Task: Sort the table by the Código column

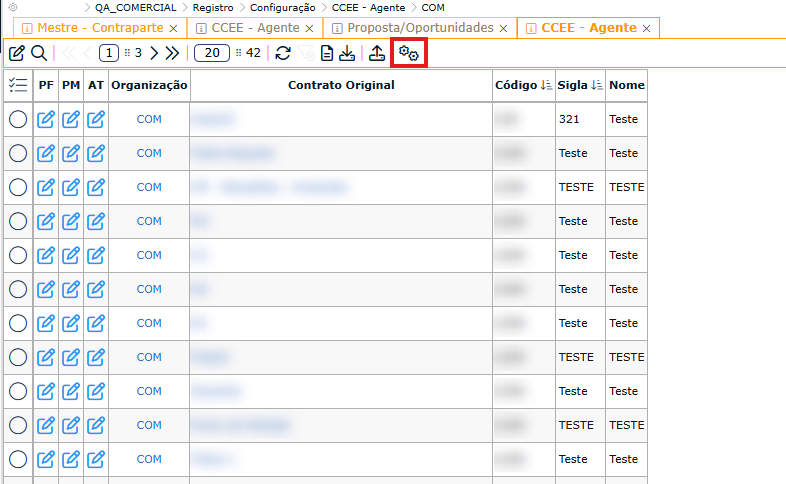Action: click(x=546, y=86)
